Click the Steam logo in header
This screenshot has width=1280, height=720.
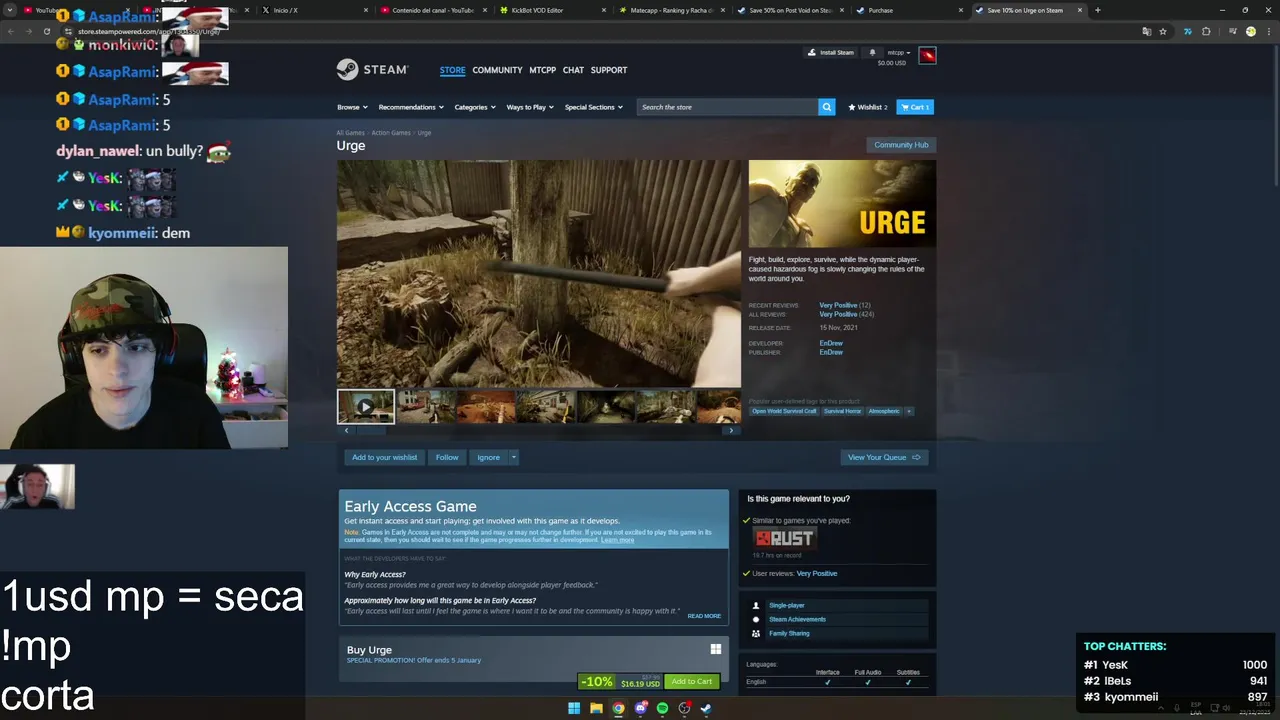click(x=372, y=70)
